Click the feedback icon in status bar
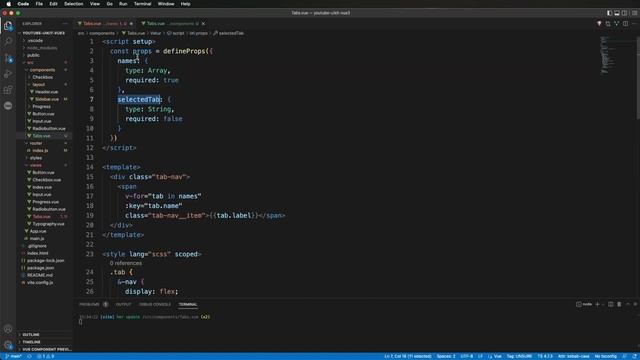Screen dimensions: 640x360 (625, 356)
